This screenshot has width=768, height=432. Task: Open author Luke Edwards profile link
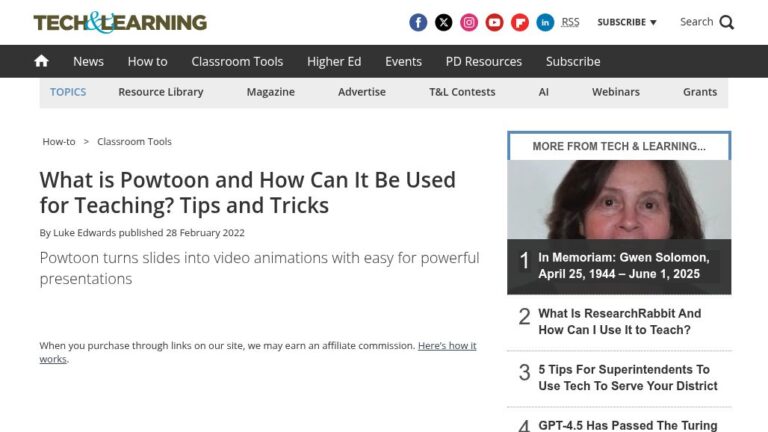(x=84, y=233)
